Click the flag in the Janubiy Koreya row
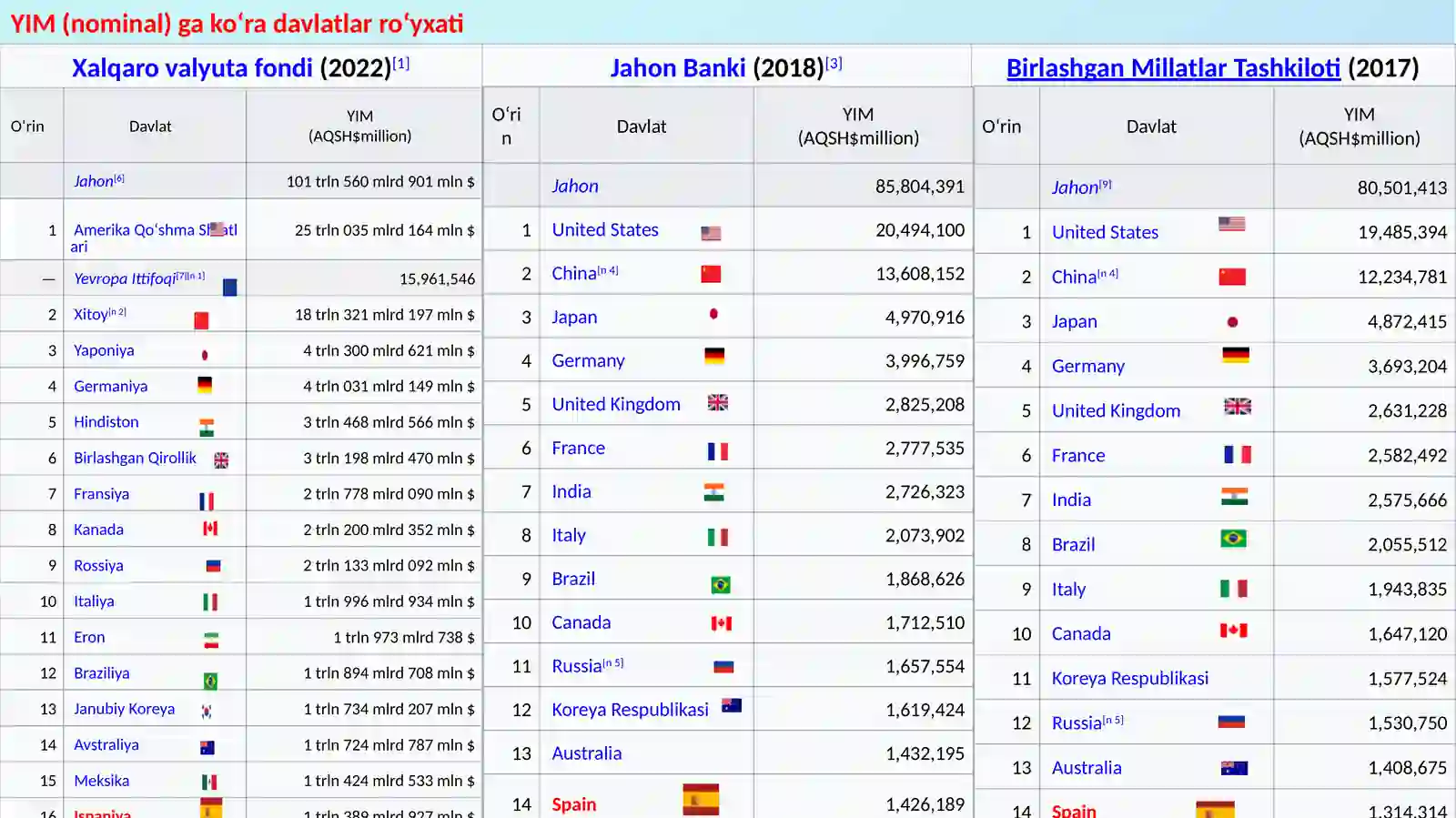This screenshot has height=818, width=1456. (207, 712)
